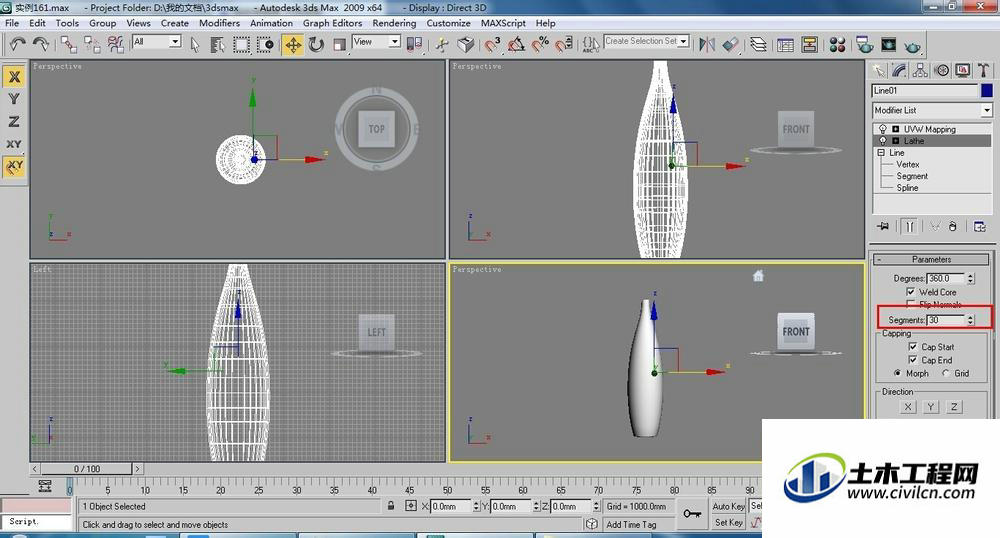Switch to the Modify command panel tab
Image resolution: width=1000 pixels, height=538 pixels.
[x=899, y=70]
